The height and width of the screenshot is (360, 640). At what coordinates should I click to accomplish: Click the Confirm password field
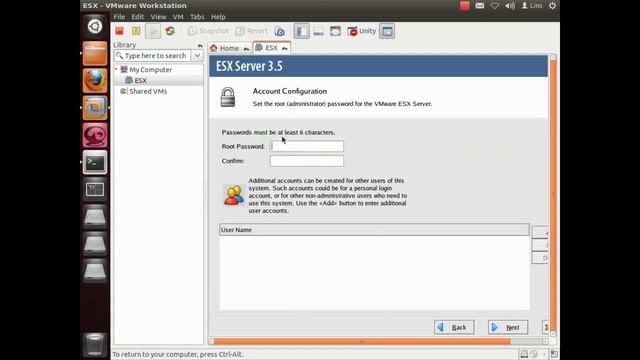point(307,161)
